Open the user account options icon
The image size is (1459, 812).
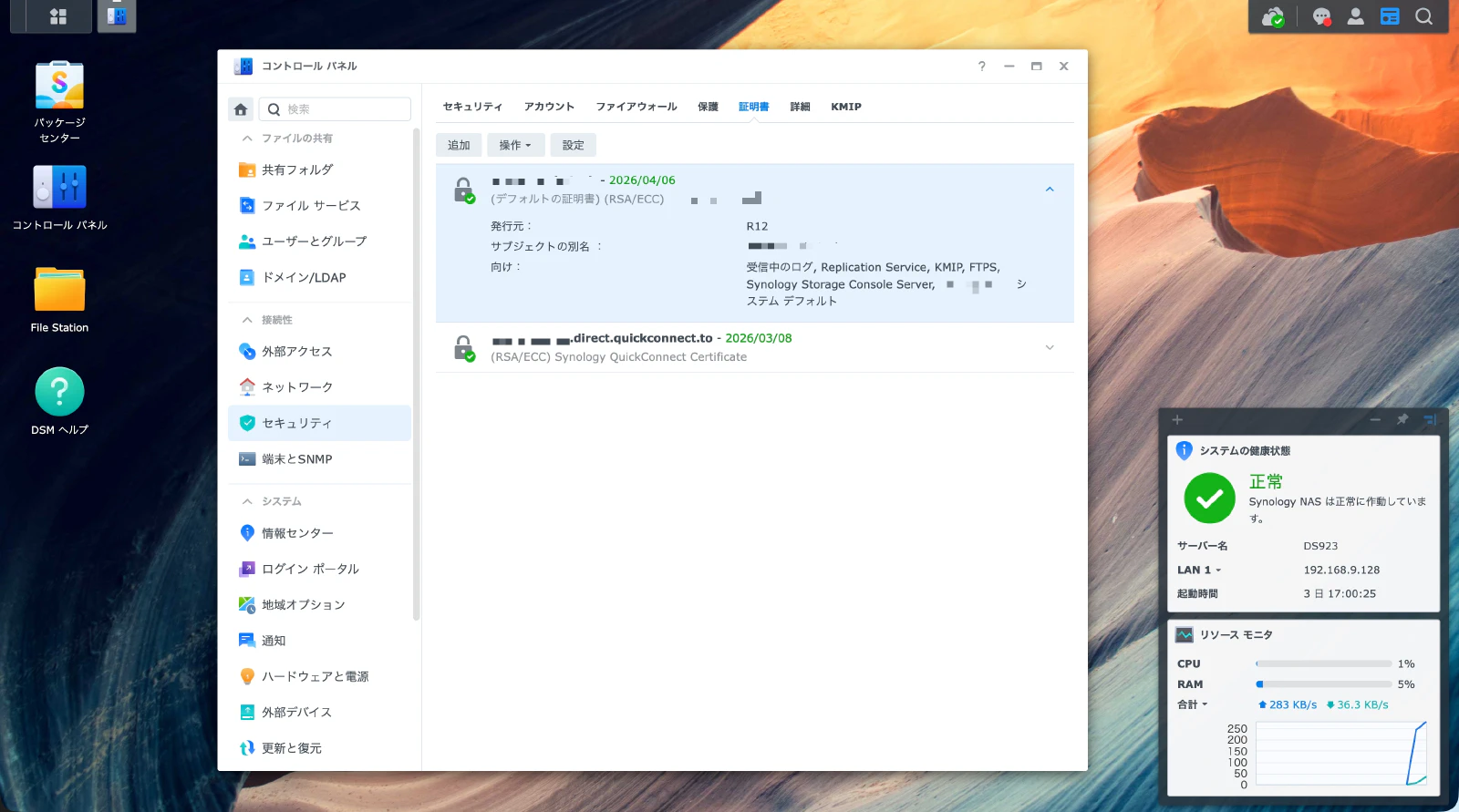[x=1356, y=16]
